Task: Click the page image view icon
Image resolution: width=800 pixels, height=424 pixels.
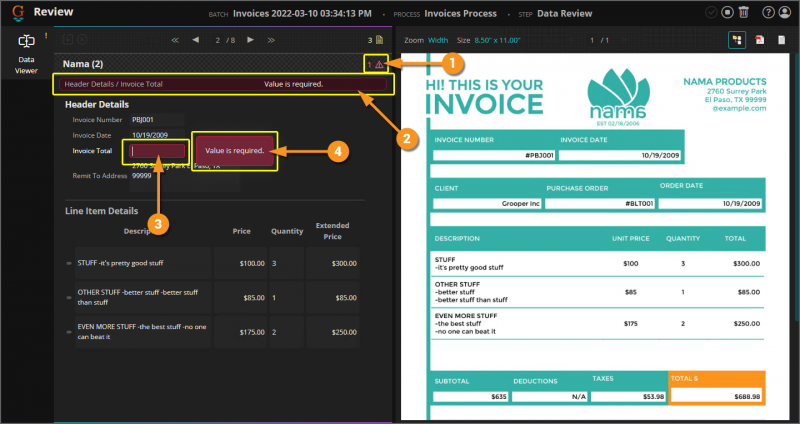Action: [x=781, y=40]
